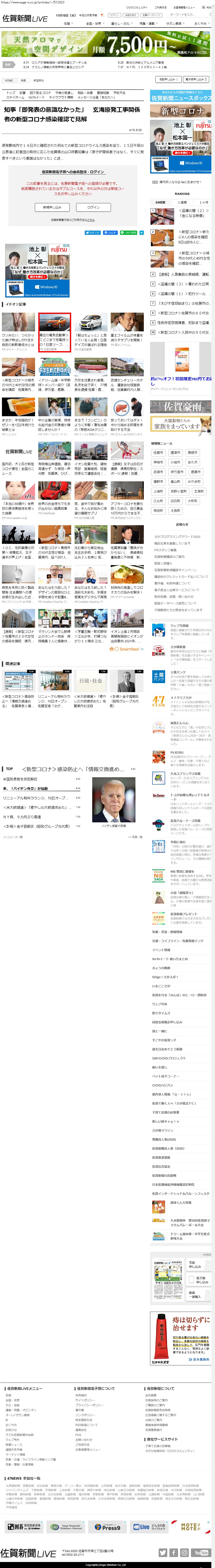Expand the おくやみ navigation menu
The height and width of the screenshot is (1568, 215).
pos(202,24)
